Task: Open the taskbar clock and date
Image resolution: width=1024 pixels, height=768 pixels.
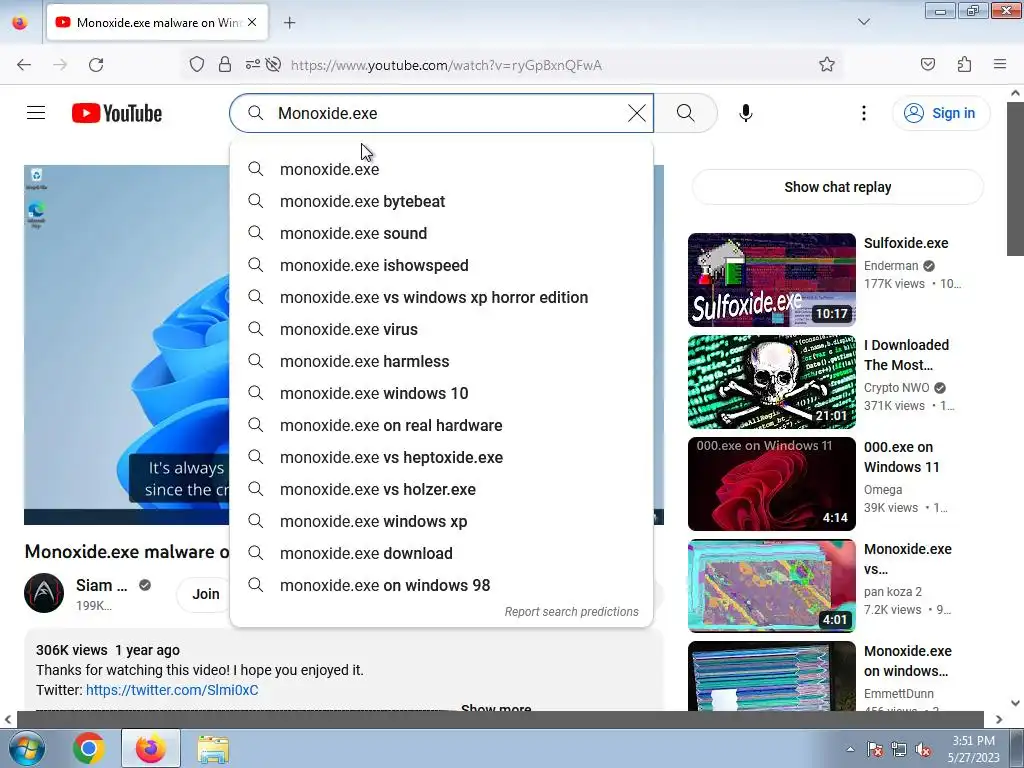Action: click(x=973, y=749)
